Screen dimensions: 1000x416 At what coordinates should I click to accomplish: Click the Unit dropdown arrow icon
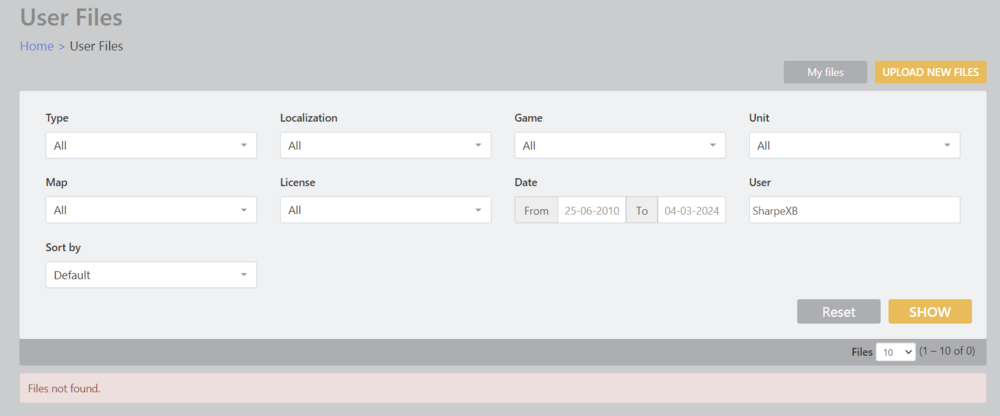tap(947, 146)
